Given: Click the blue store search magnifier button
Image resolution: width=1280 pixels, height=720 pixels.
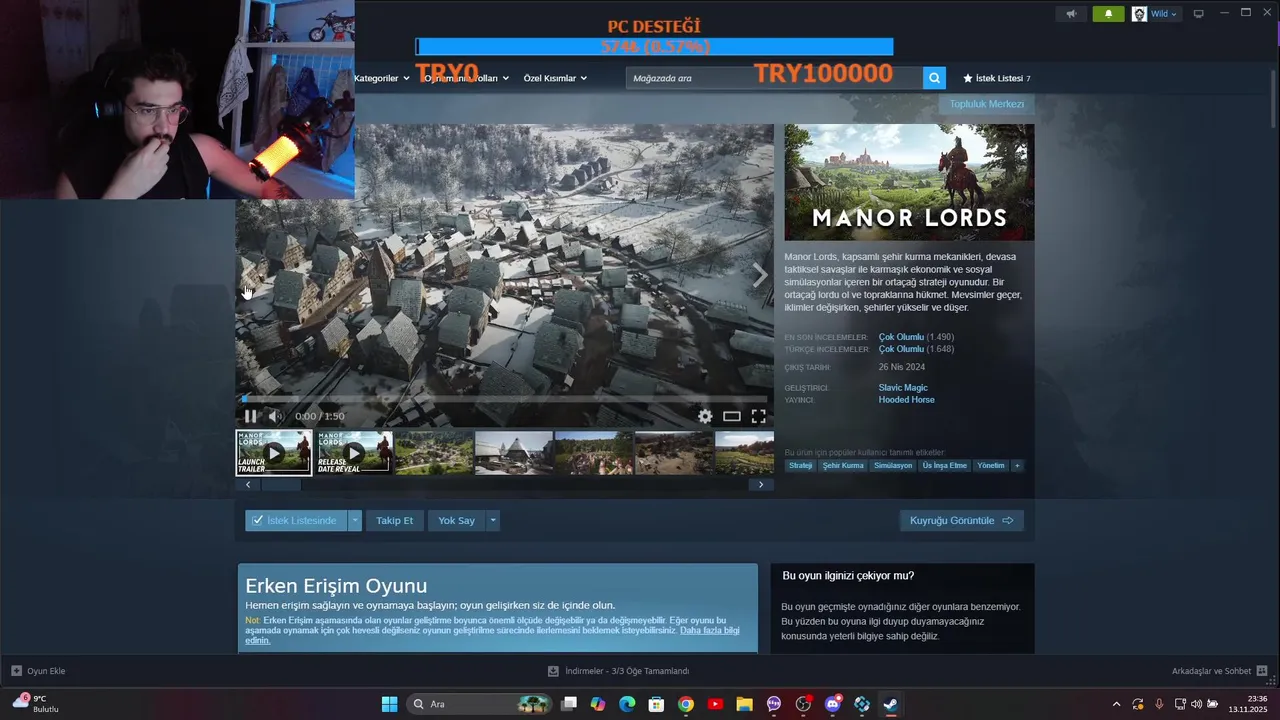Looking at the screenshot, I should pos(934,78).
